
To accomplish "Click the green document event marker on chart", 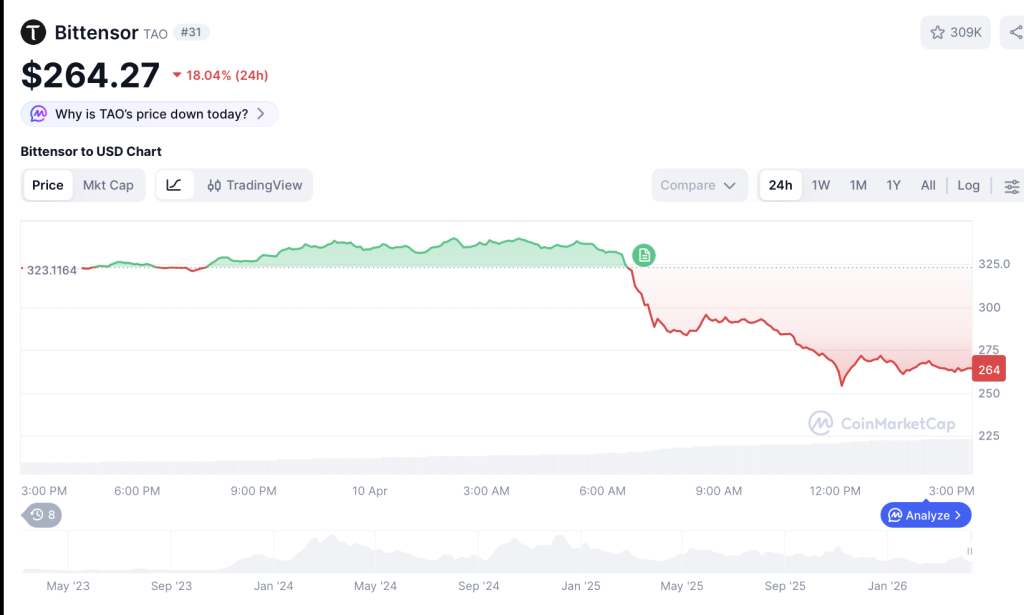I will 644,255.
